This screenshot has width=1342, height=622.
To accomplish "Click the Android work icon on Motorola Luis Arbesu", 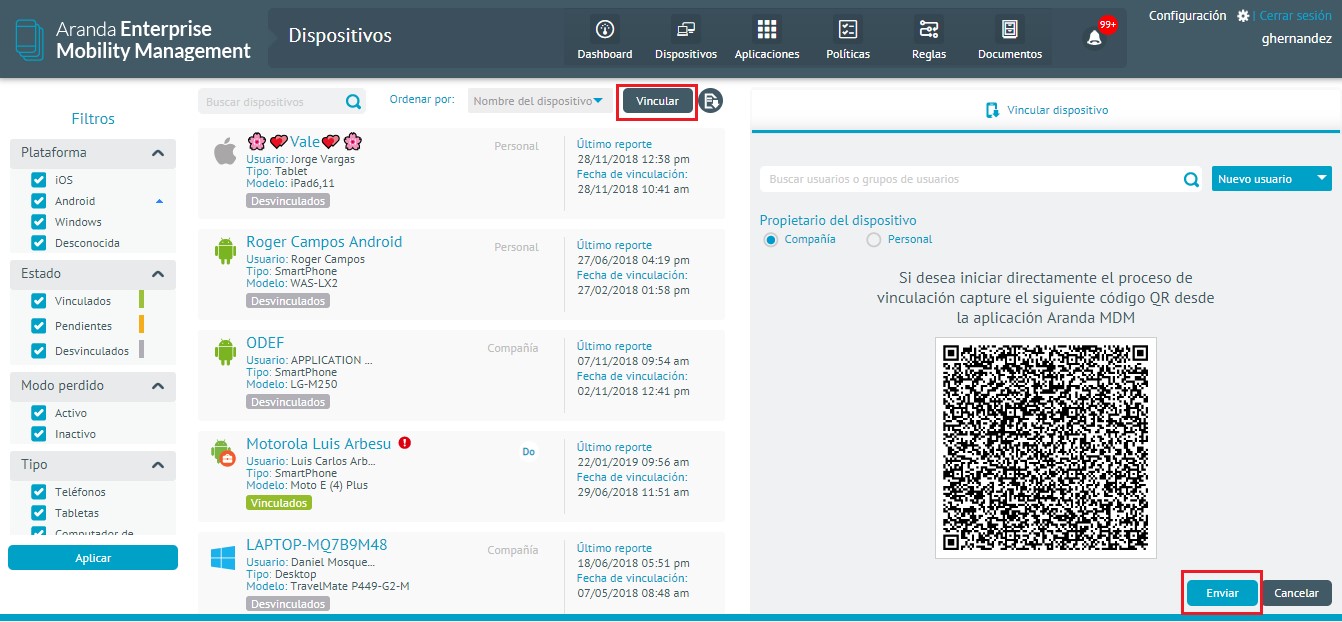I will [x=223, y=452].
